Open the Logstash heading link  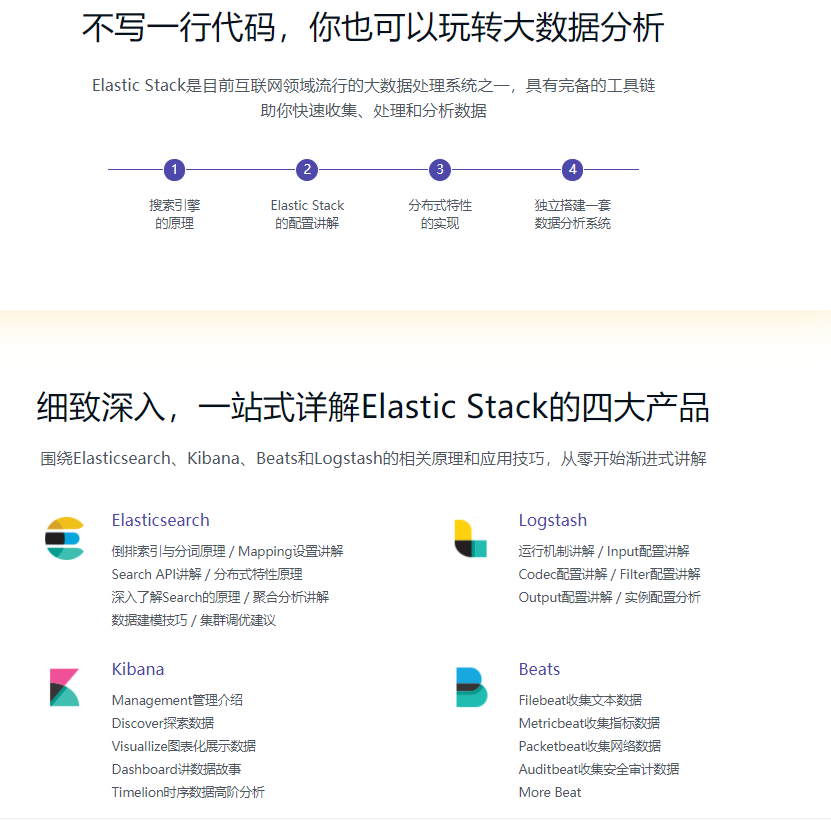pos(552,520)
